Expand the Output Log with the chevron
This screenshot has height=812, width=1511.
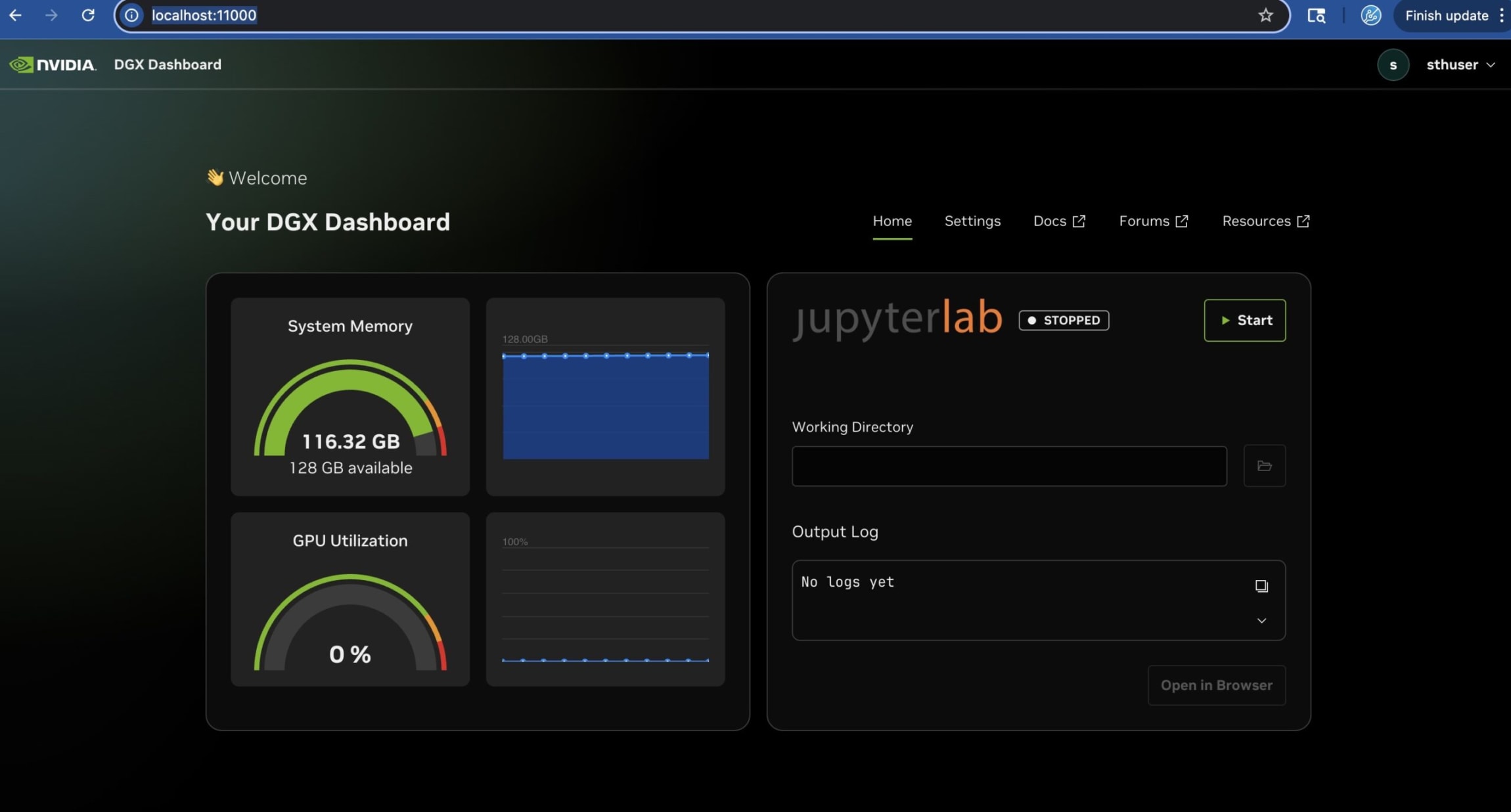click(x=1261, y=620)
